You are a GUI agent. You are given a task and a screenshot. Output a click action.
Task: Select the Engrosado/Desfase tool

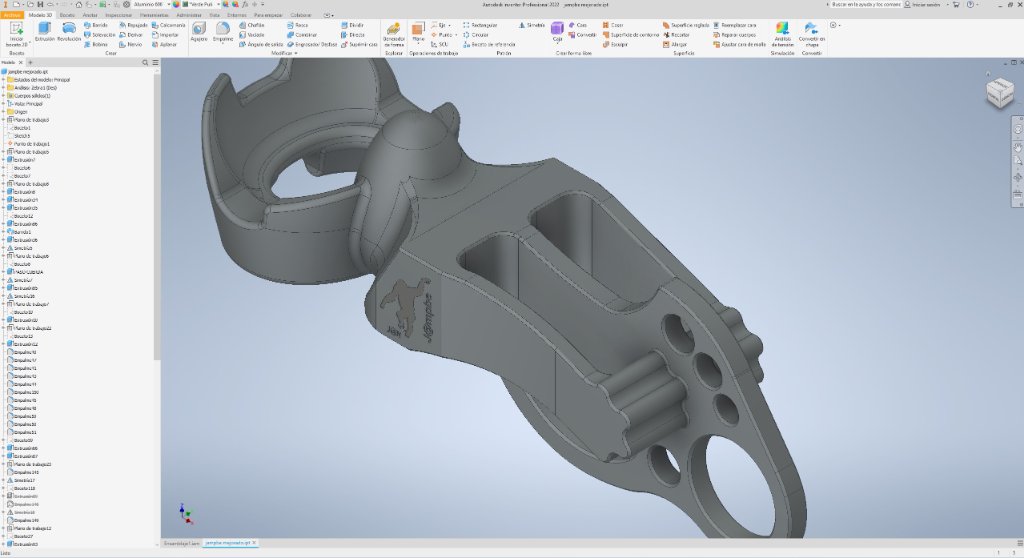(312, 44)
